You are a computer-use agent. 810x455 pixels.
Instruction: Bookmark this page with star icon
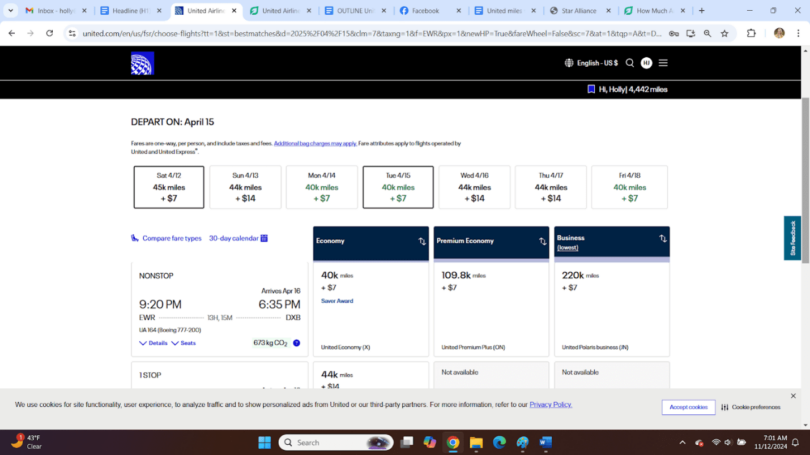(x=725, y=33)
